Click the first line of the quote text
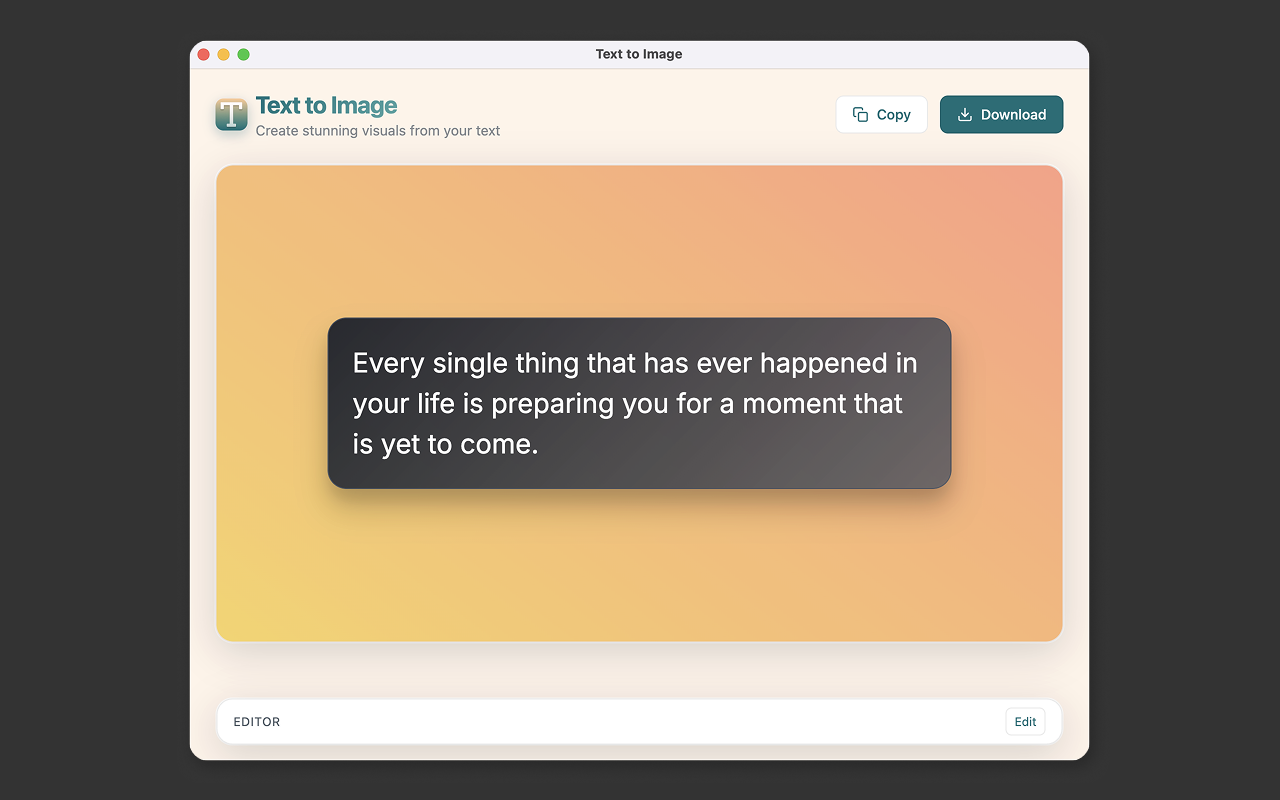Viewport: 1280px width, 800px height. (635, 363)
